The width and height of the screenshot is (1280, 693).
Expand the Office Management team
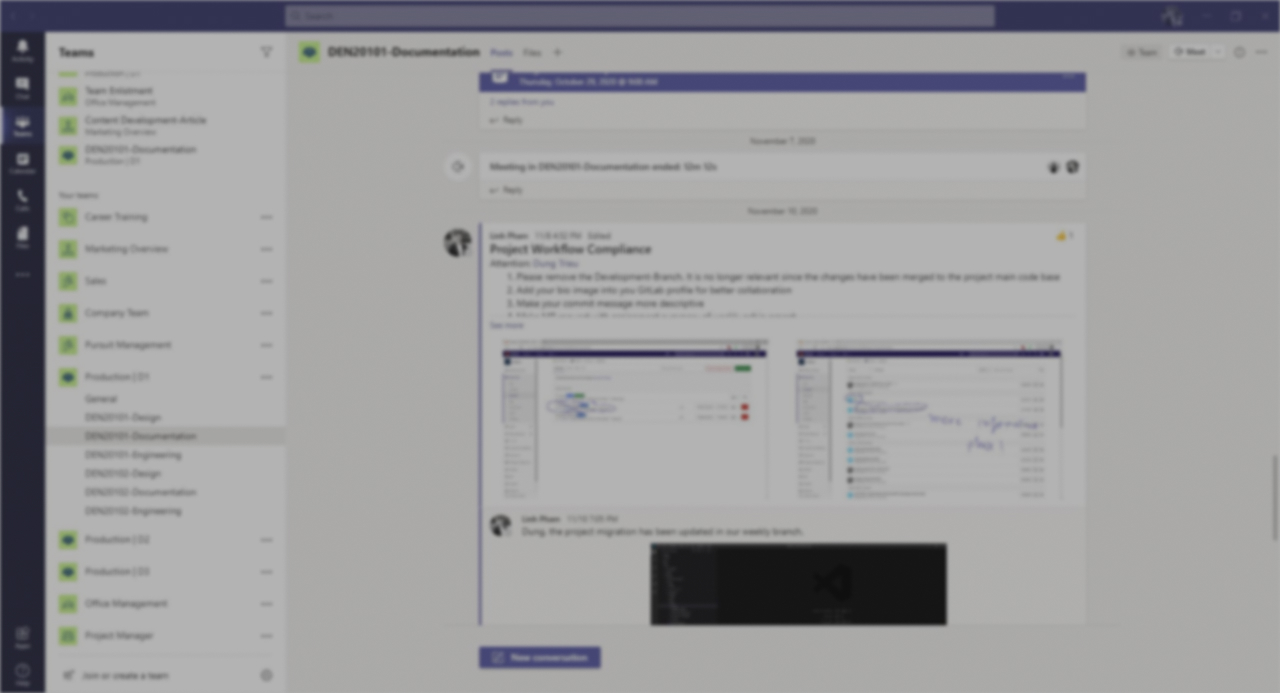pyautogui.click(x=68, y=604)
